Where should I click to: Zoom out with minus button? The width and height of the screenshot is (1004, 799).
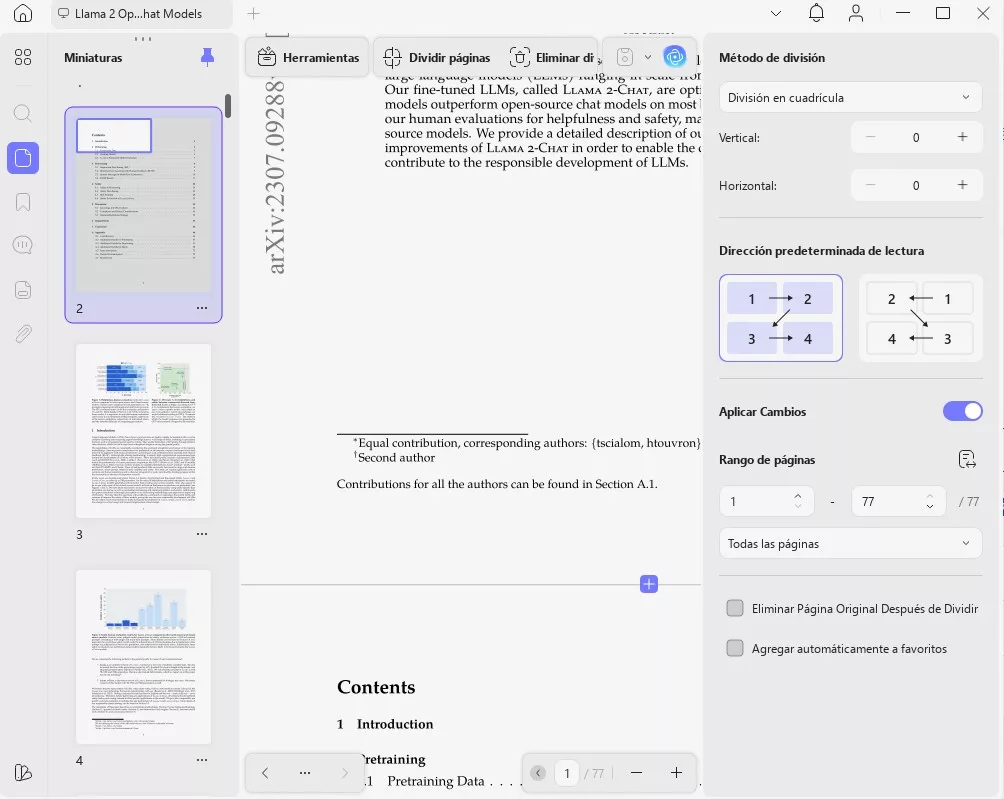636,773
